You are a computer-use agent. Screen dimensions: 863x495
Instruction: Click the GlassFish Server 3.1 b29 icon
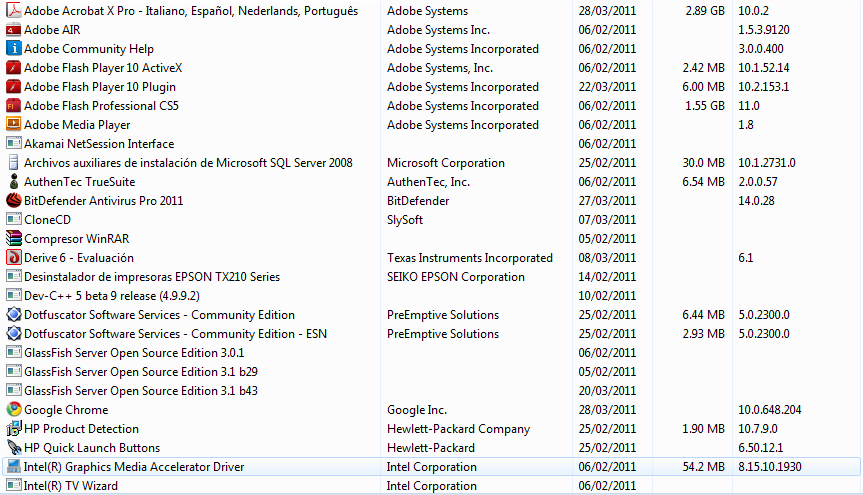point(14,372)
